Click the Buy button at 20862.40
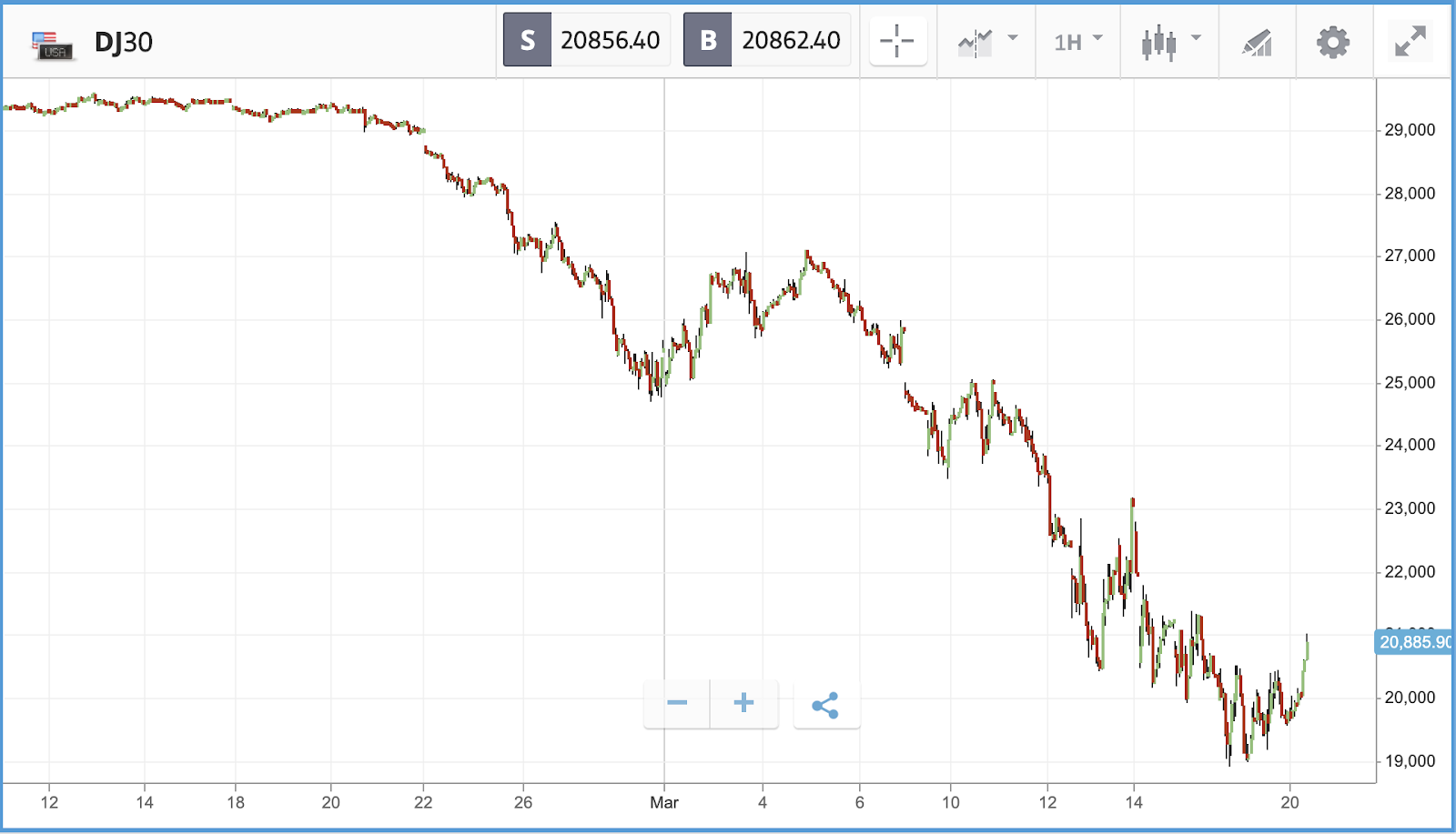This screenshot has width=1456, height=834. click(767, 40)
